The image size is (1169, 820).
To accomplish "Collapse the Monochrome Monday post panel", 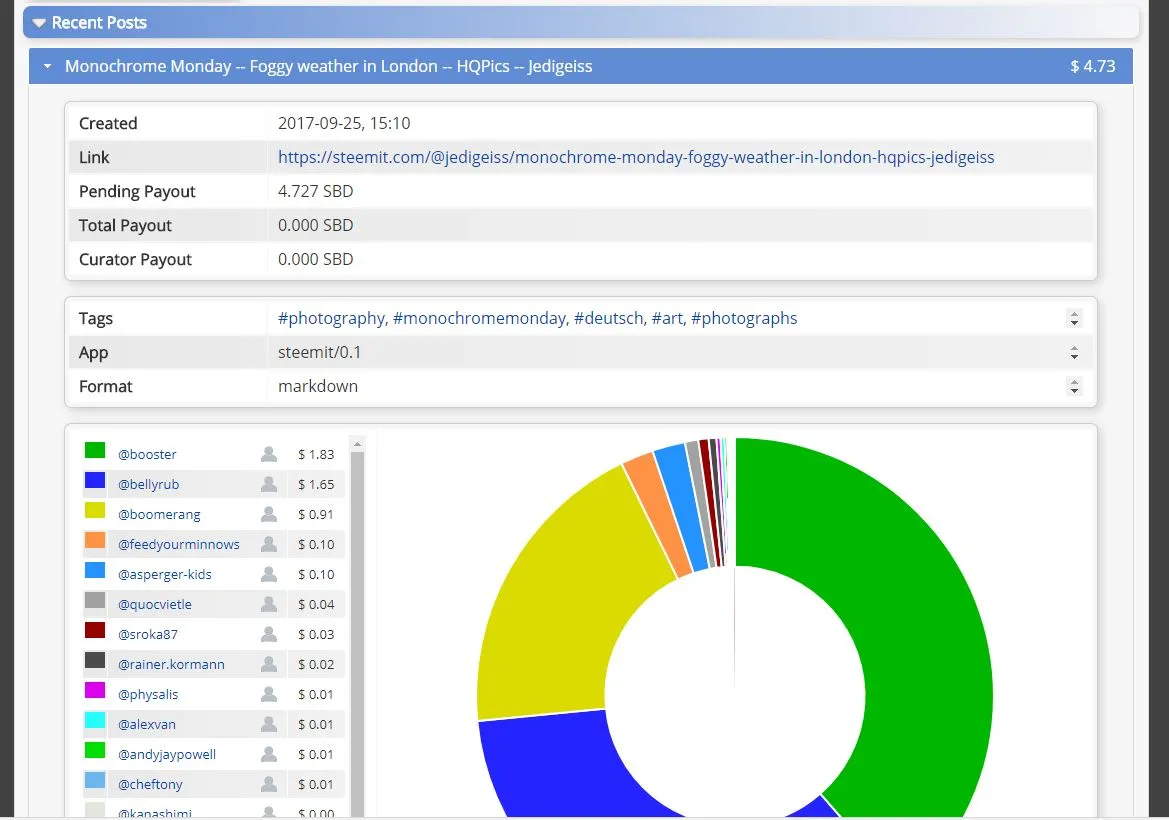I will [47, 67].
